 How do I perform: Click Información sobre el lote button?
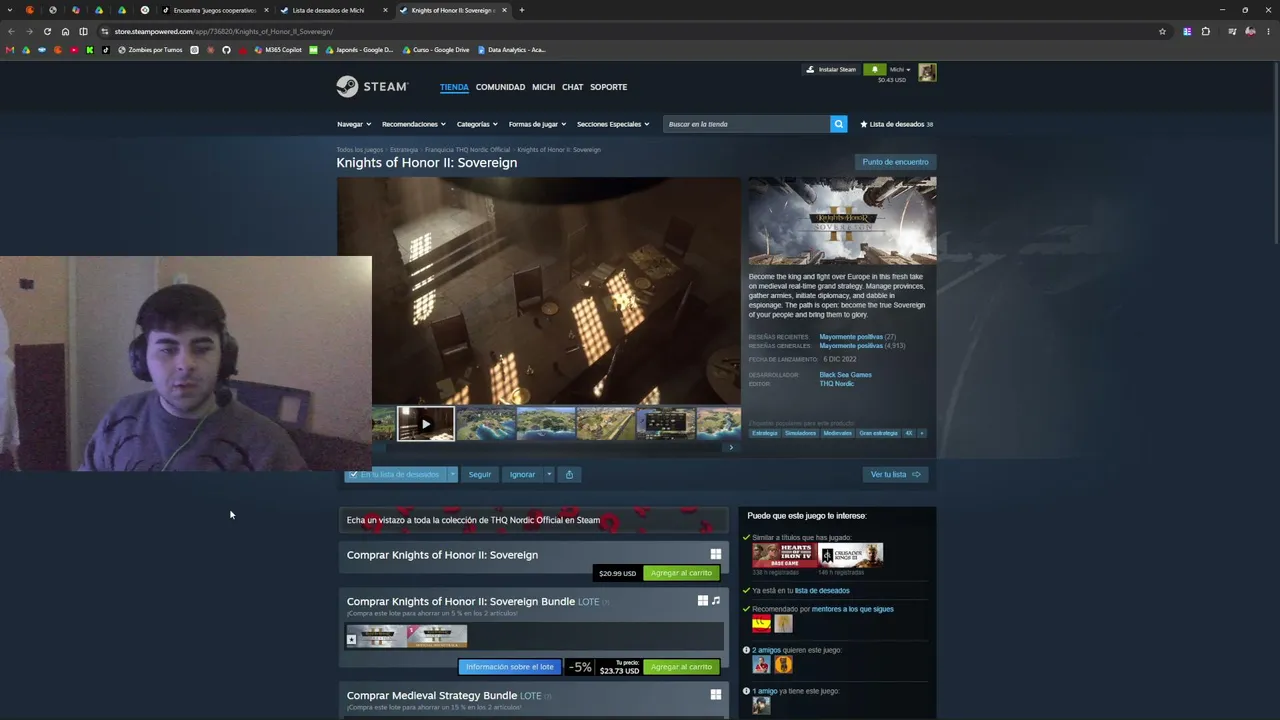[x=510, y=667]
